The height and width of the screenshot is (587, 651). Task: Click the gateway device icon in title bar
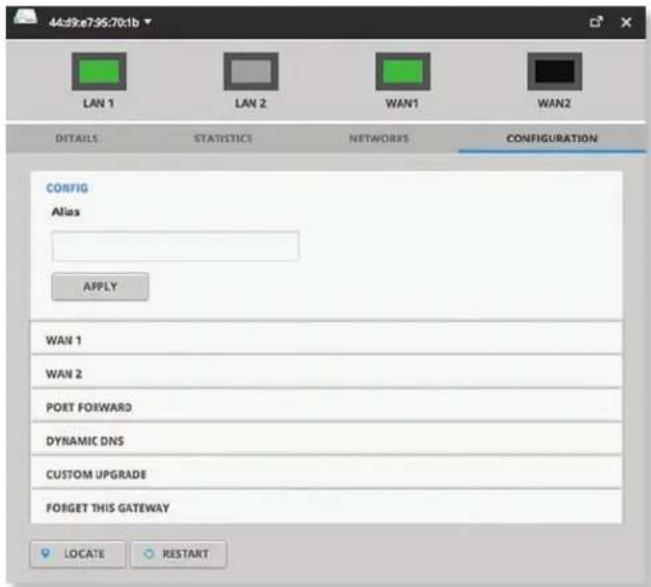pos(25,17)
